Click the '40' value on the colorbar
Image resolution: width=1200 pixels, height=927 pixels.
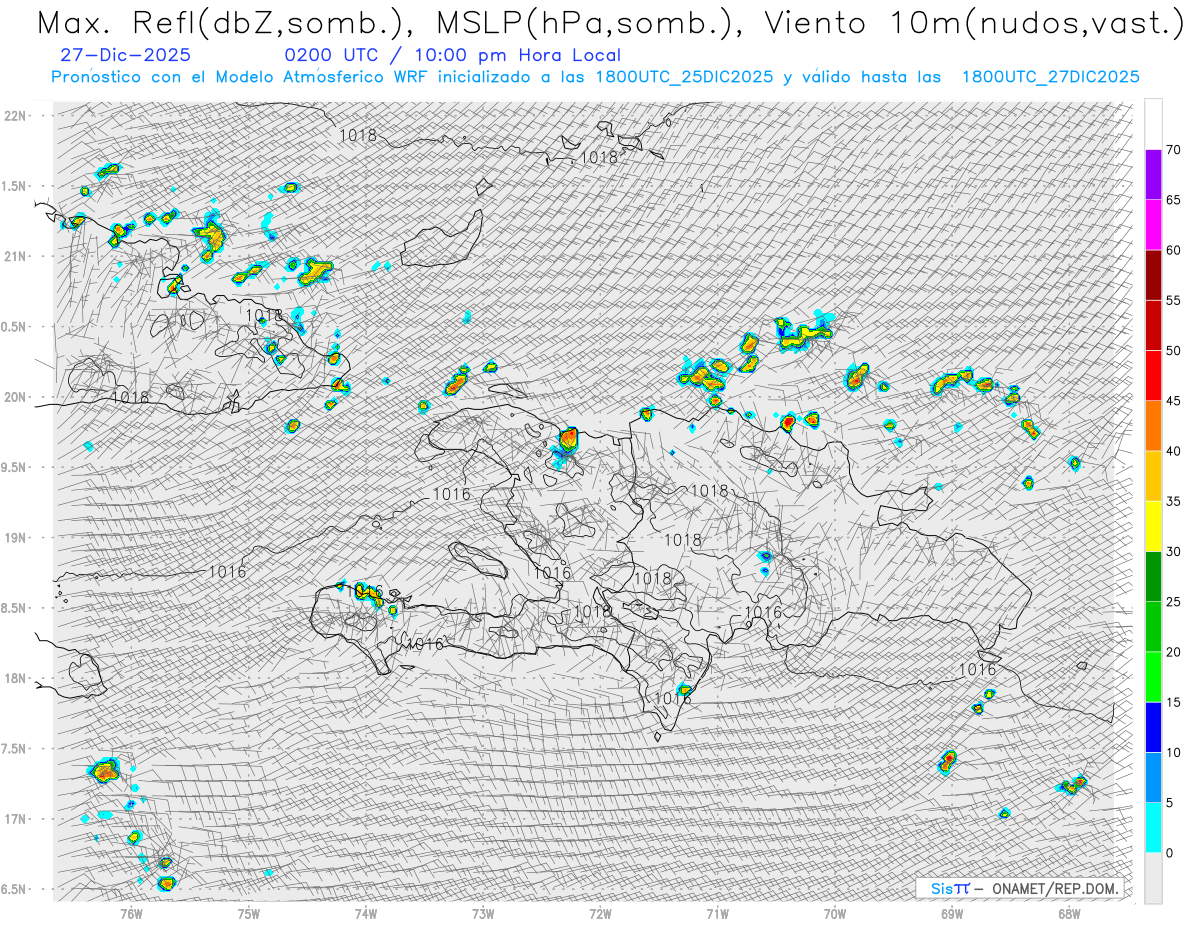pos(1173,451)
